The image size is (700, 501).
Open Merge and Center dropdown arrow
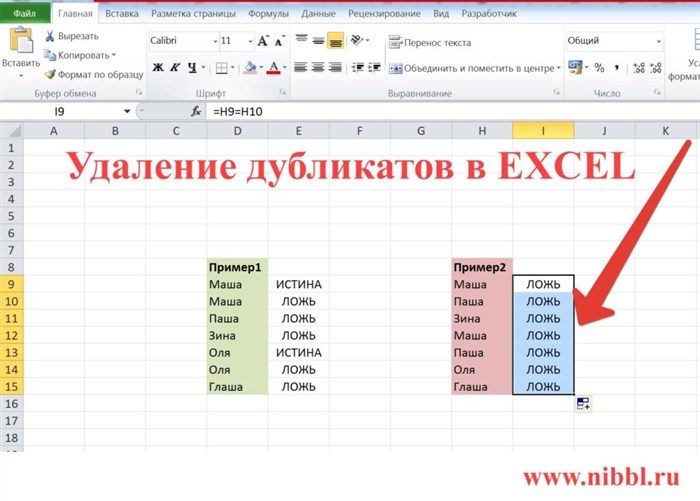[x=558, y=68]
